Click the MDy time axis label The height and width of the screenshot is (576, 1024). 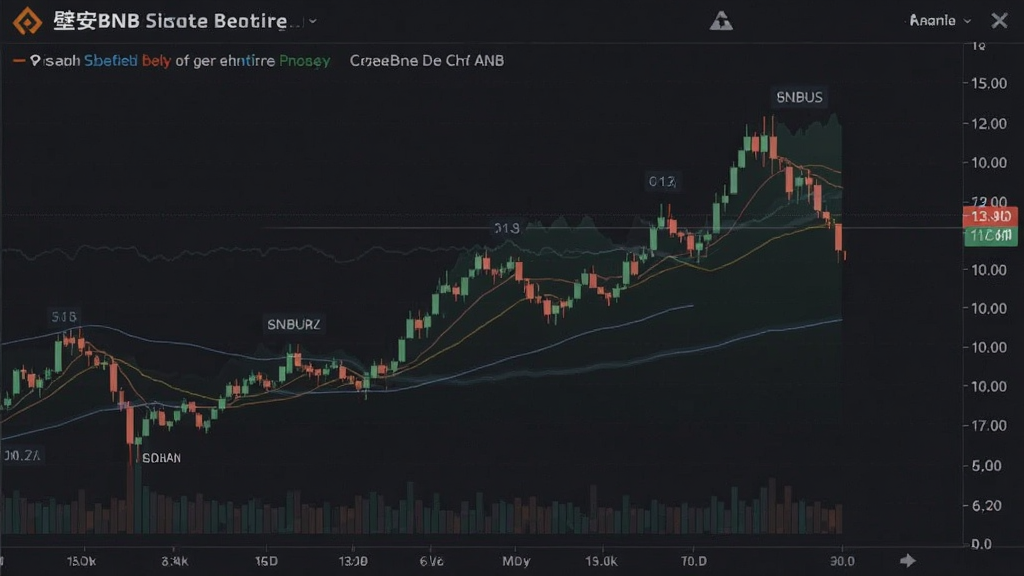click(516, 561)
